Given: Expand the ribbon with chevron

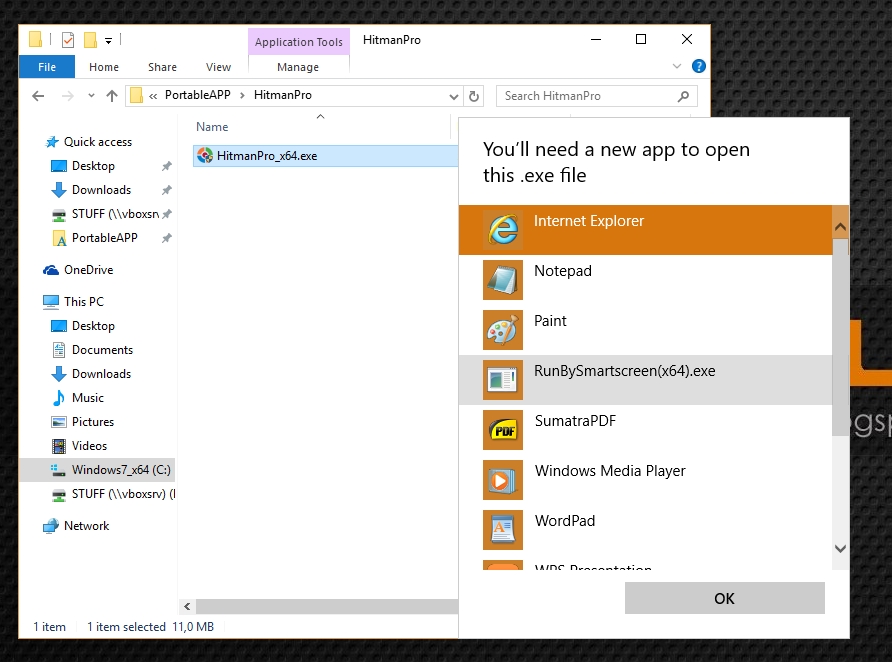Looking at the screenshot, I should click(x=677, y=66).
